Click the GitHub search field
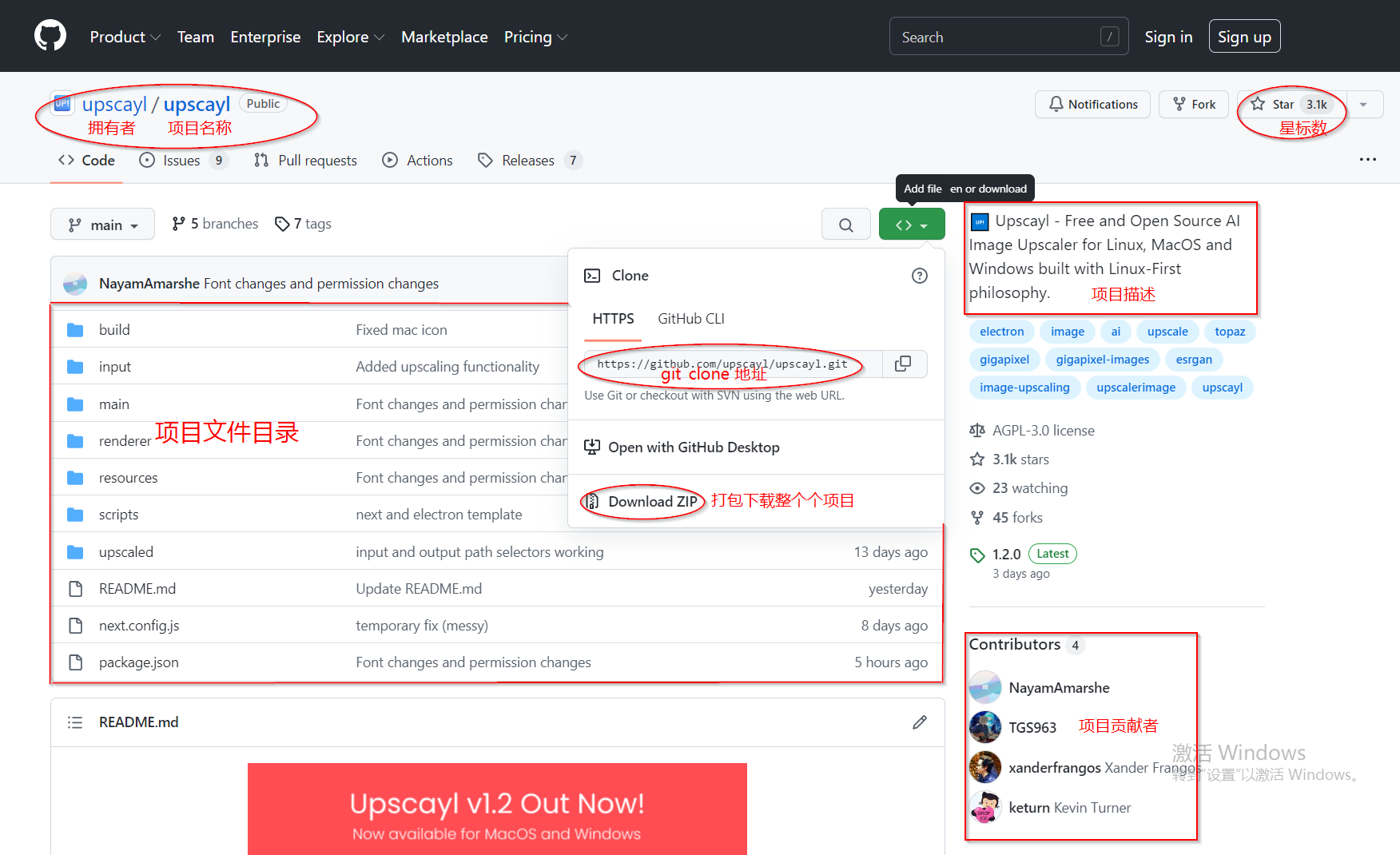Image resolution: width=1400 pixels, height=855 pixels. point(999,37)
